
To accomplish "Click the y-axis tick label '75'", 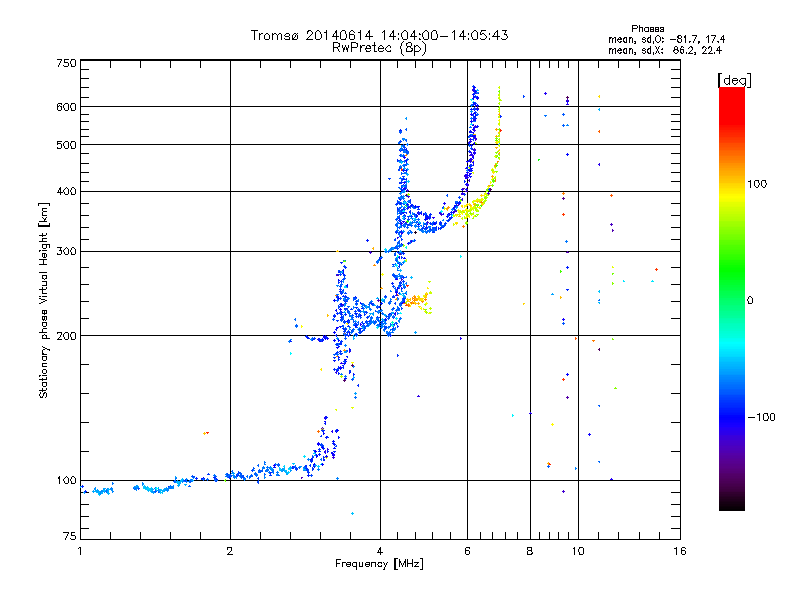I will 70,536.
